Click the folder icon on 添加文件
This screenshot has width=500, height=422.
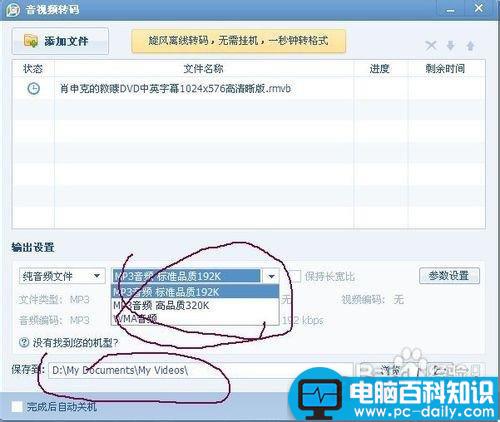(31, 41)
